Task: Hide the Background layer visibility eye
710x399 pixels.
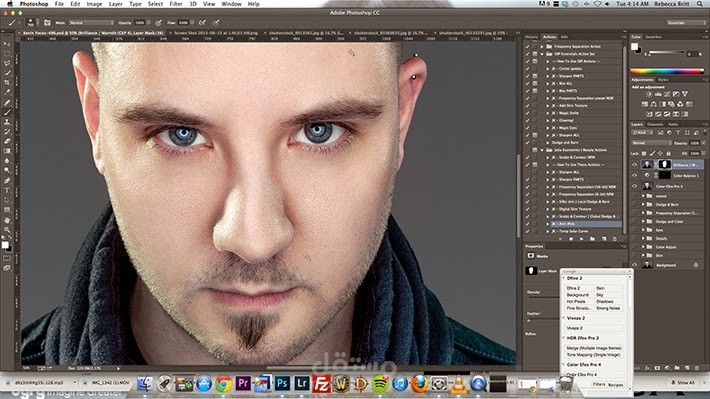Action: coord(634,265)
